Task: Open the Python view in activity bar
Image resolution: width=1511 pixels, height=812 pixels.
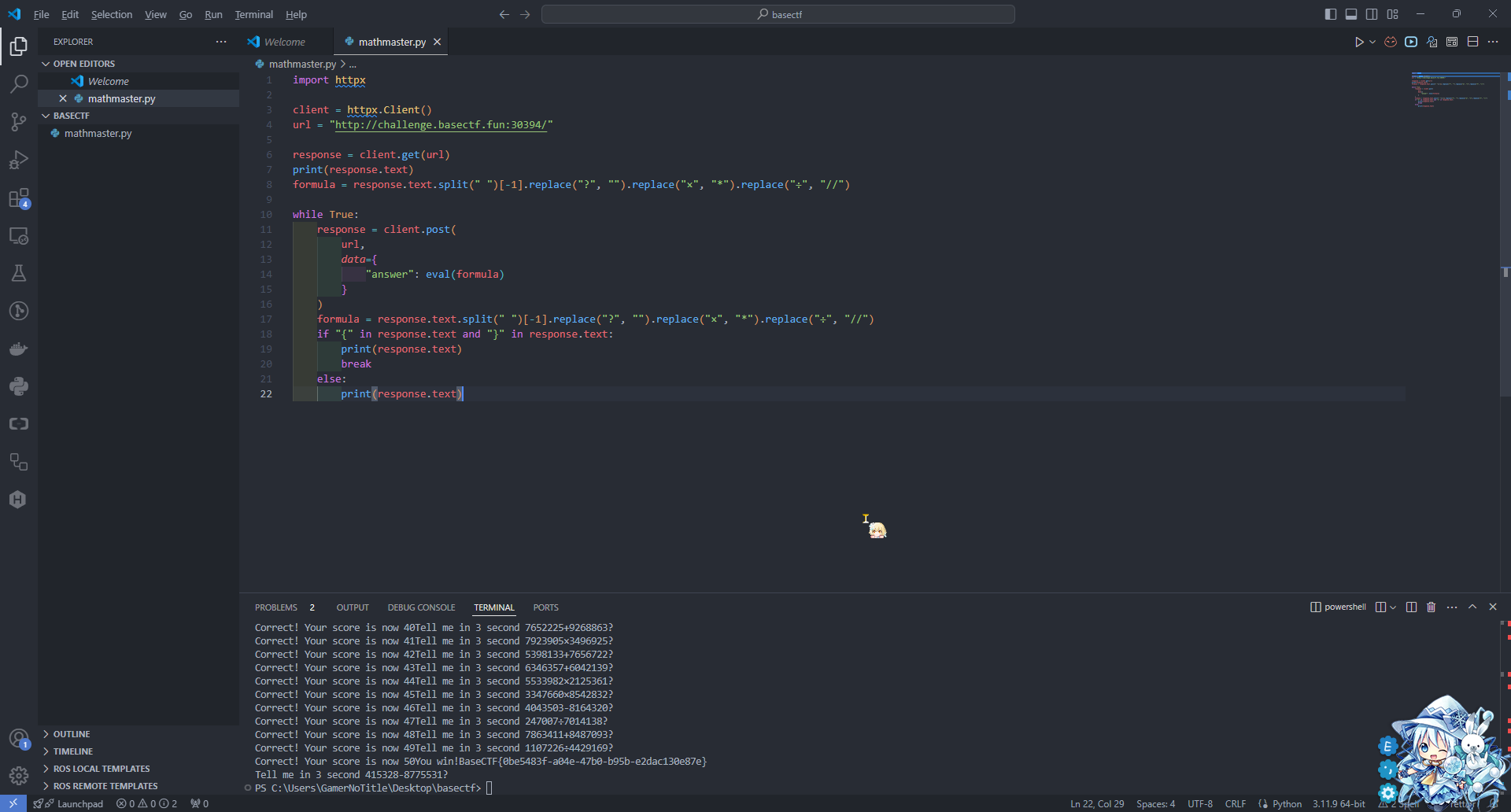Action: (19, 386)
